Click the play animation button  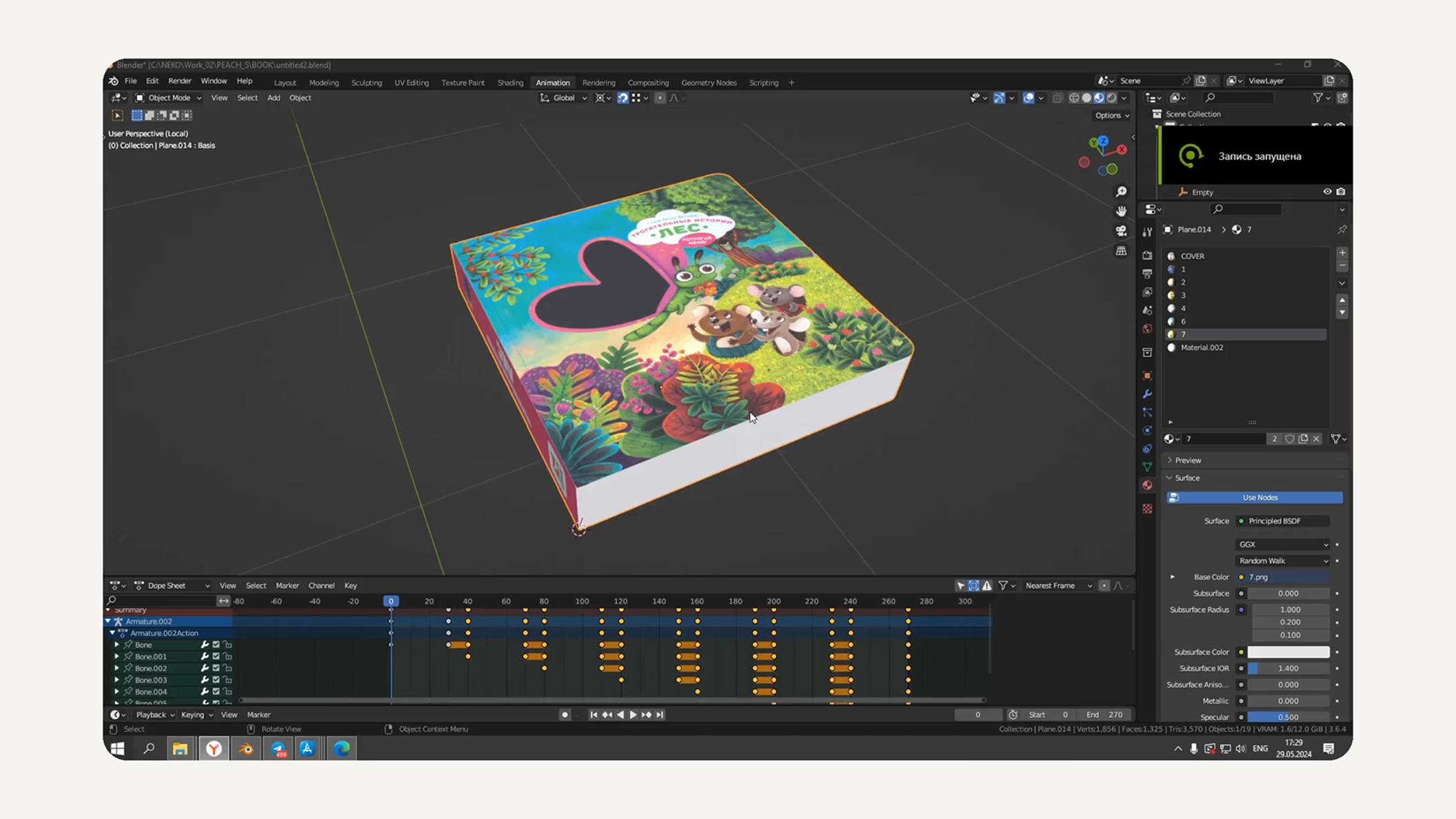(633, 715)
